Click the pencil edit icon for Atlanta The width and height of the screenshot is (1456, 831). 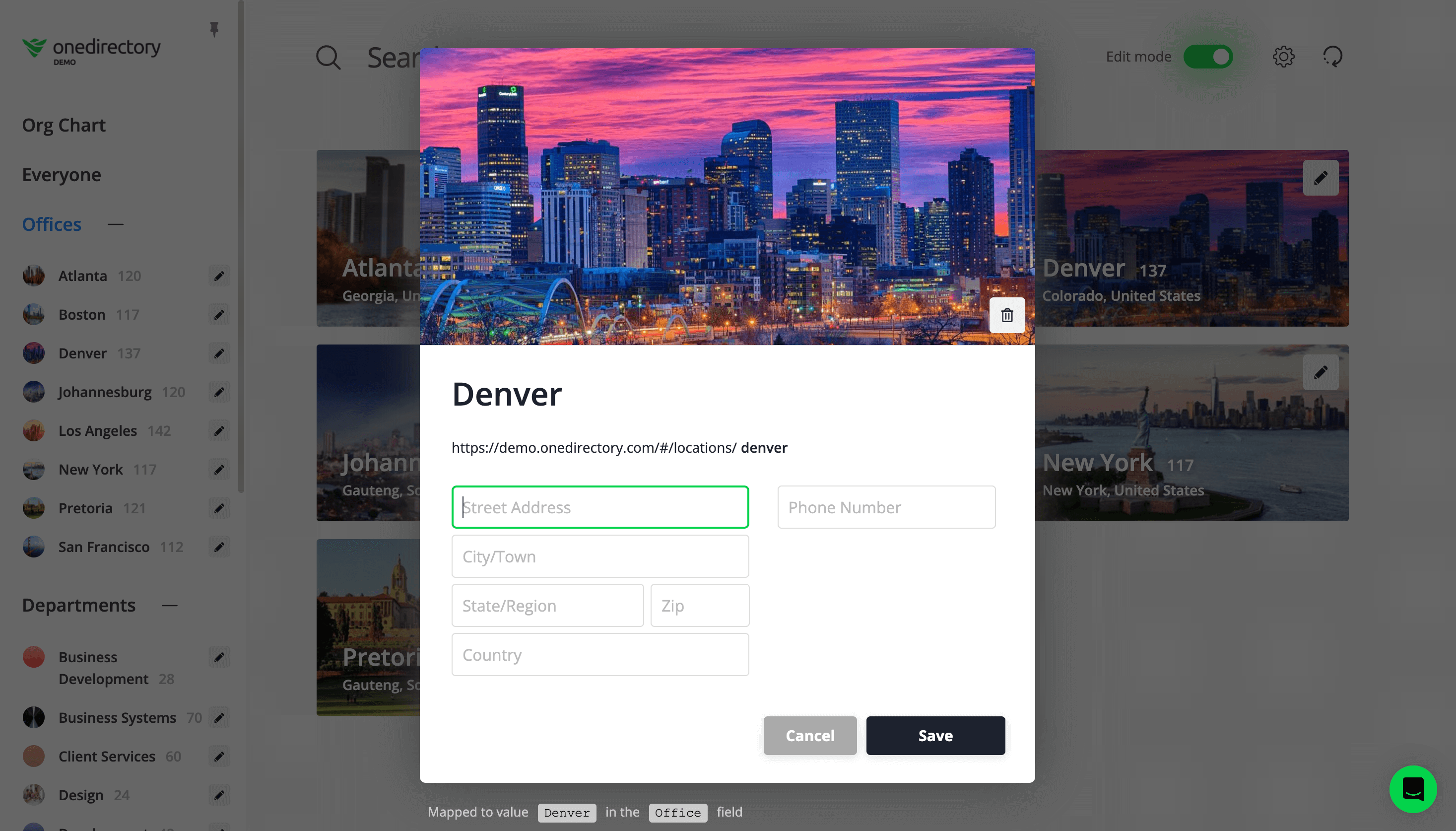pyautogui.click(x=219, y=276)
